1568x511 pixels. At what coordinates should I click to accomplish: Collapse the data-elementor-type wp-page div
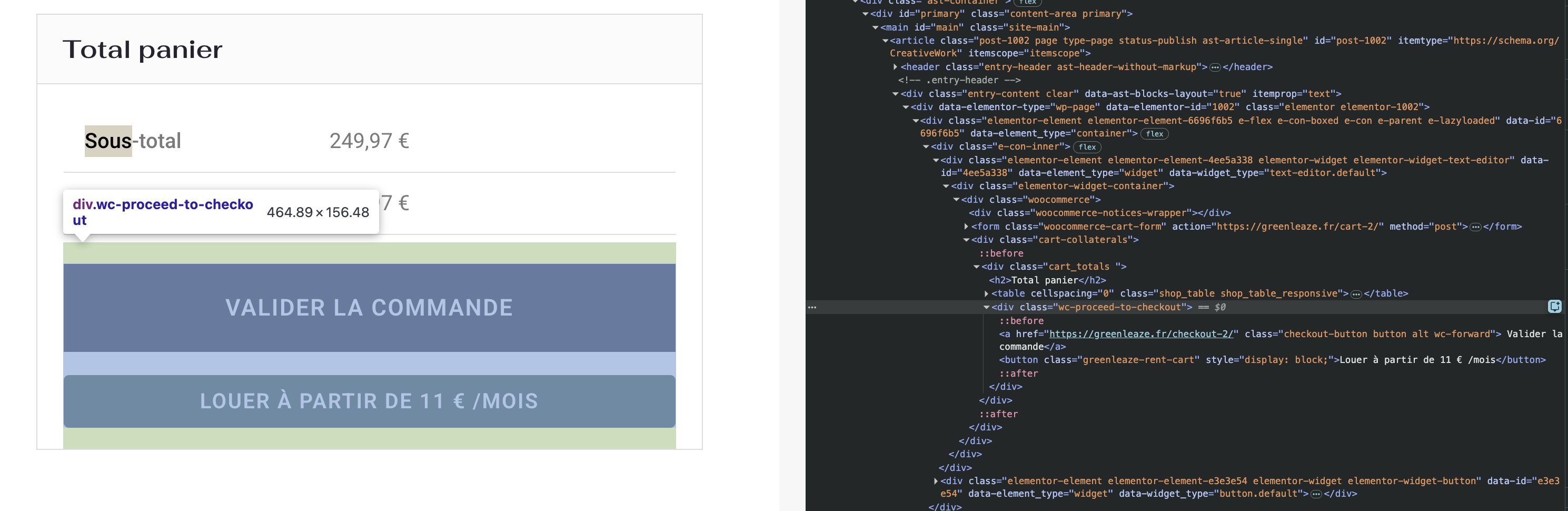click(906, 107)
